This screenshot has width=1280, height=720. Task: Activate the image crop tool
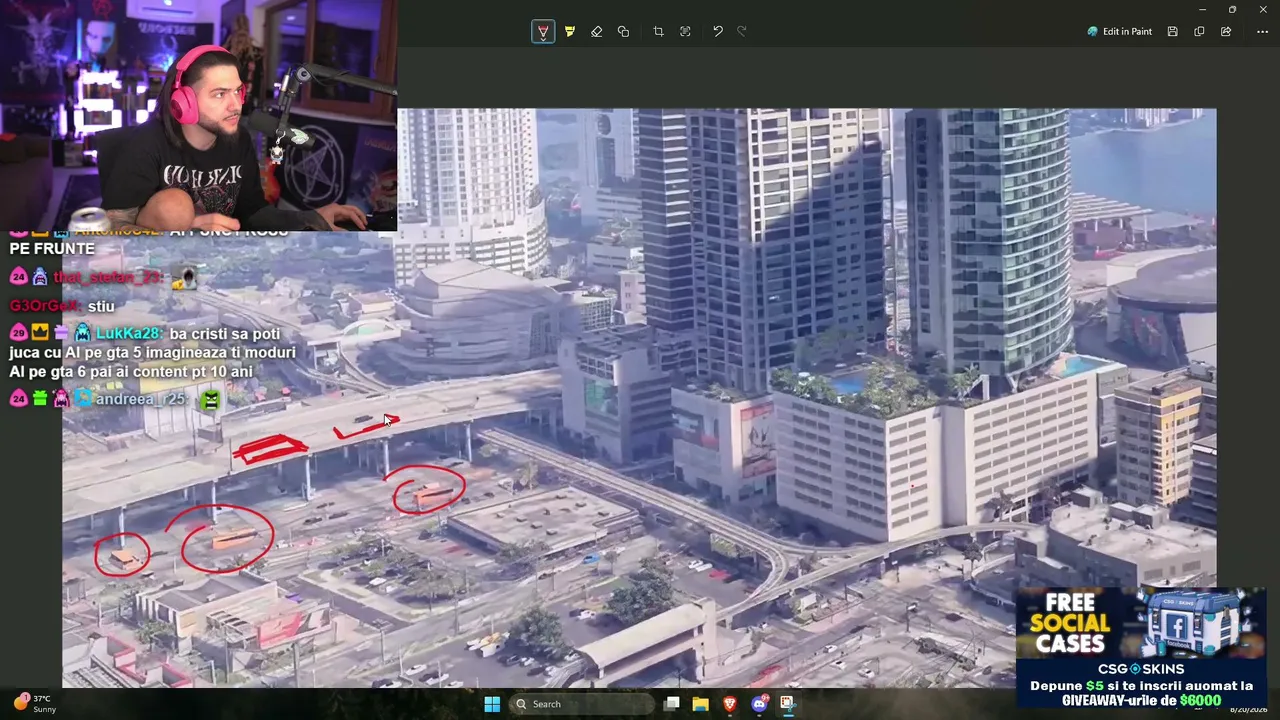pyautogui.click(x=658, y=32)
